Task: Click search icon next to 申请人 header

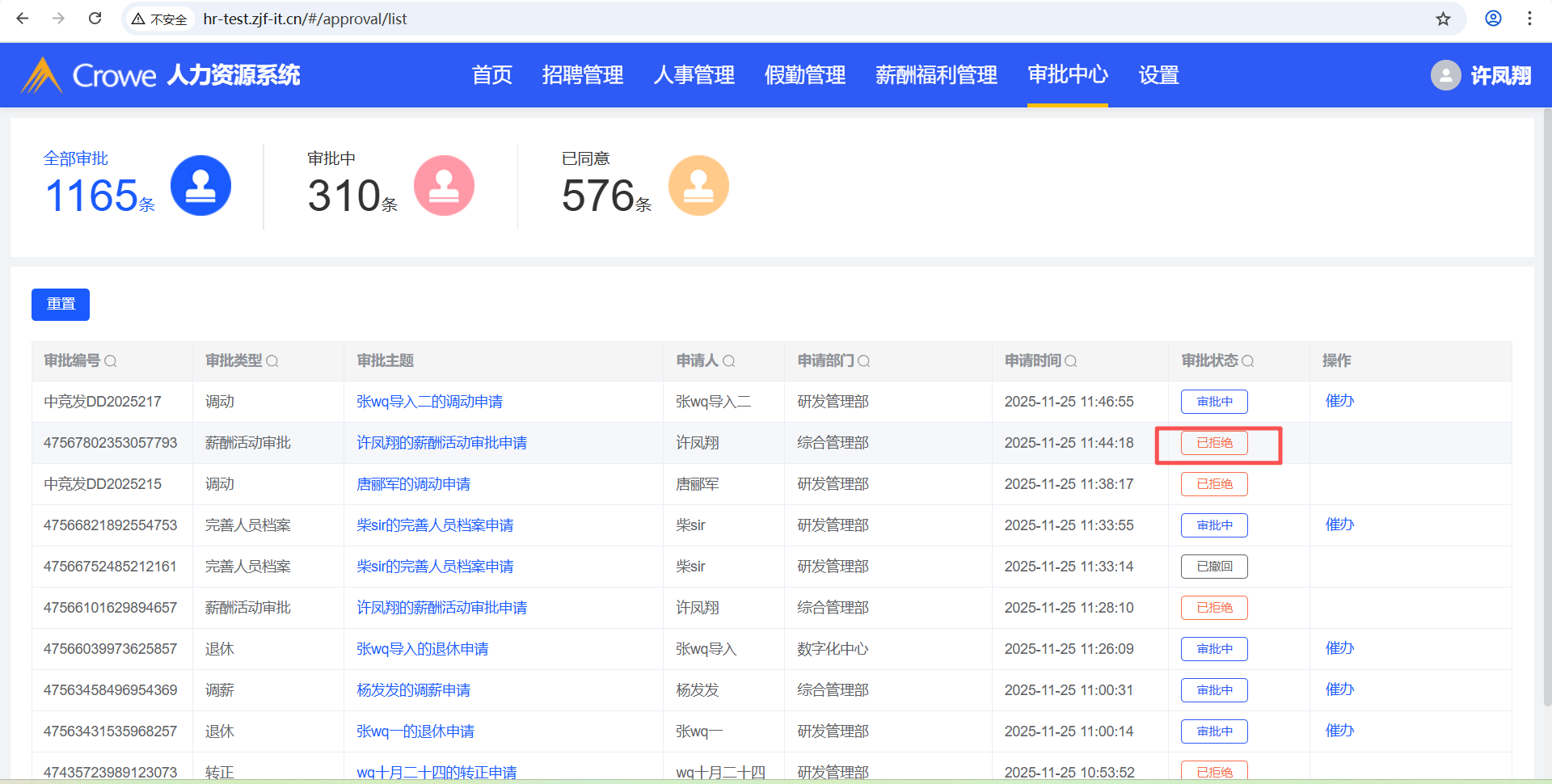Action: click(728, 361)
